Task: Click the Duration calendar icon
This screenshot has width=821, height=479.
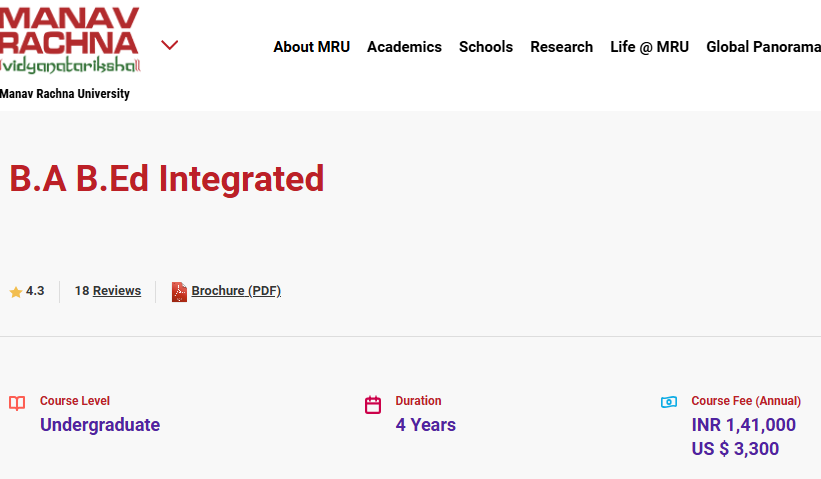Action: 373,405
